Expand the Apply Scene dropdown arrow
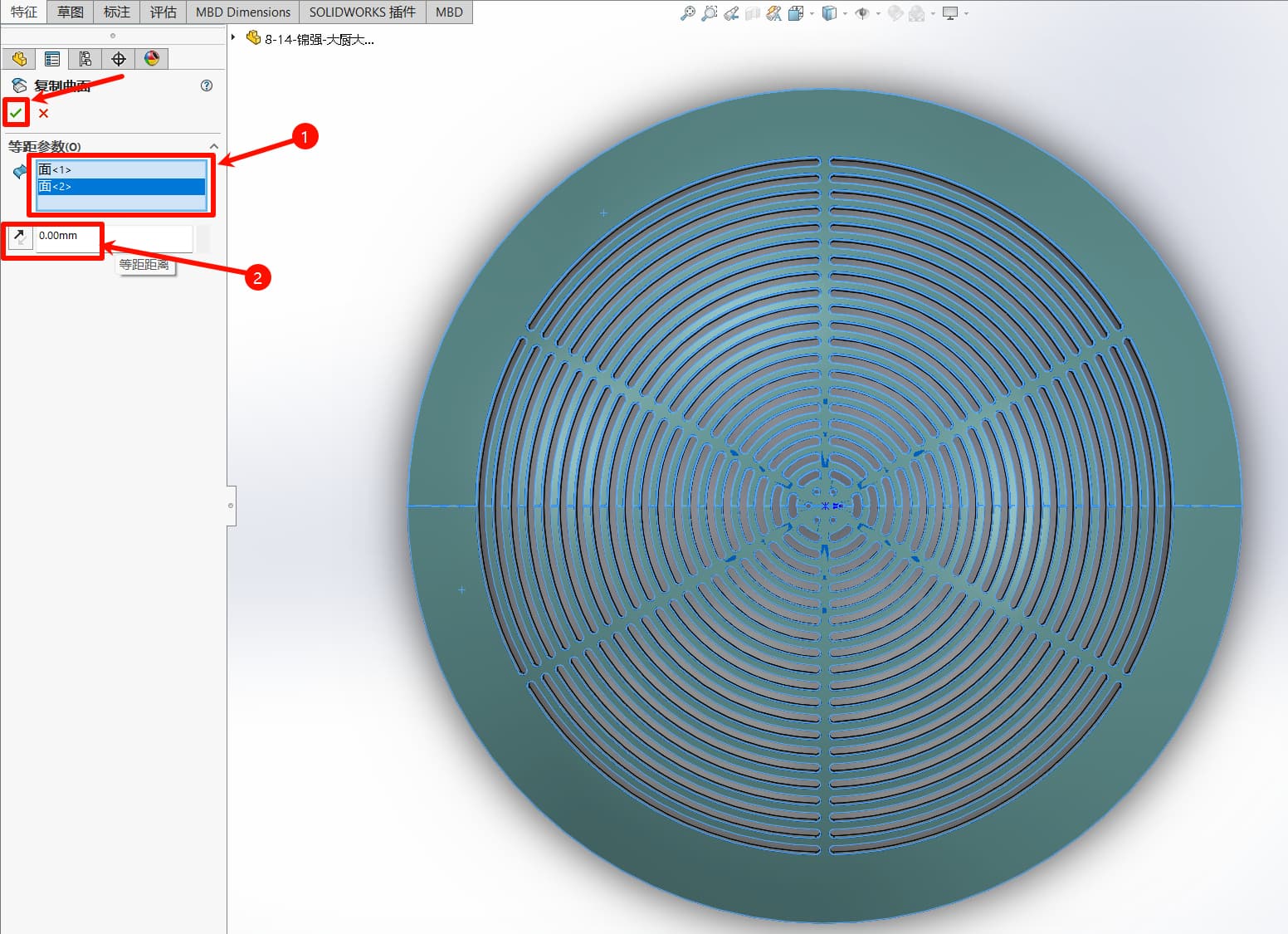 933,13
